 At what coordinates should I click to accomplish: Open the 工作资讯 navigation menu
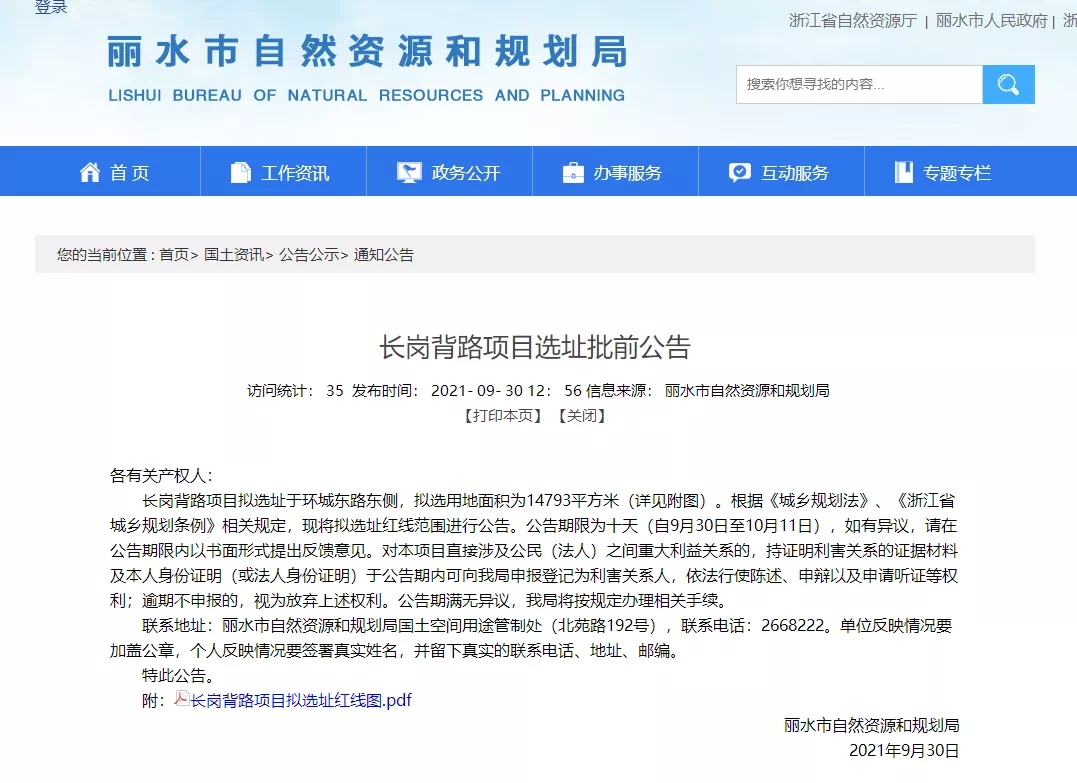tap(283, 171)
